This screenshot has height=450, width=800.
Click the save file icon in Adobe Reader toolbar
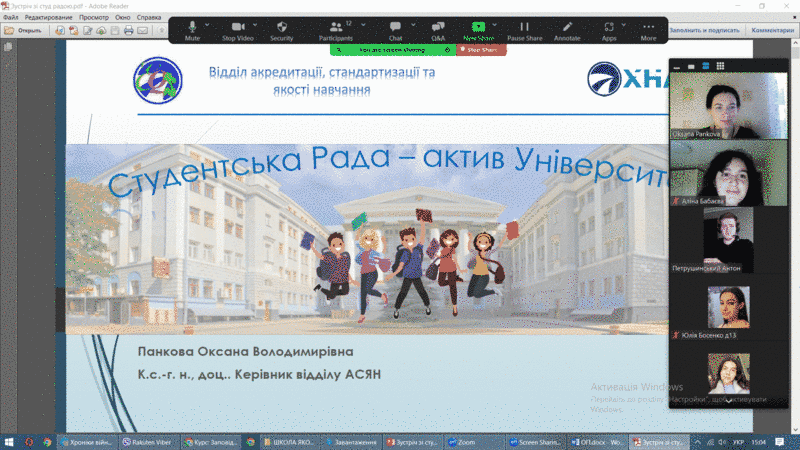pyautogui.click(x=115, y=31)
